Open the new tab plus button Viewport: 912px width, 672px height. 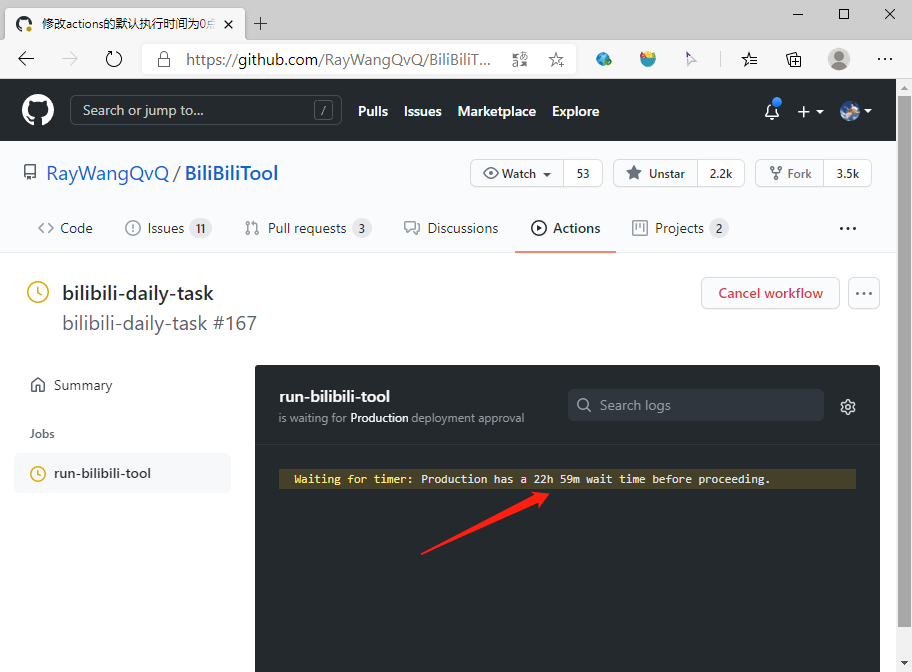pyautogui.click(x=261, y=23)
